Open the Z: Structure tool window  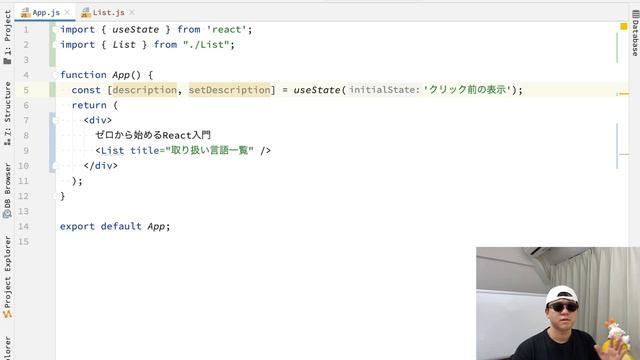[7, 114]
